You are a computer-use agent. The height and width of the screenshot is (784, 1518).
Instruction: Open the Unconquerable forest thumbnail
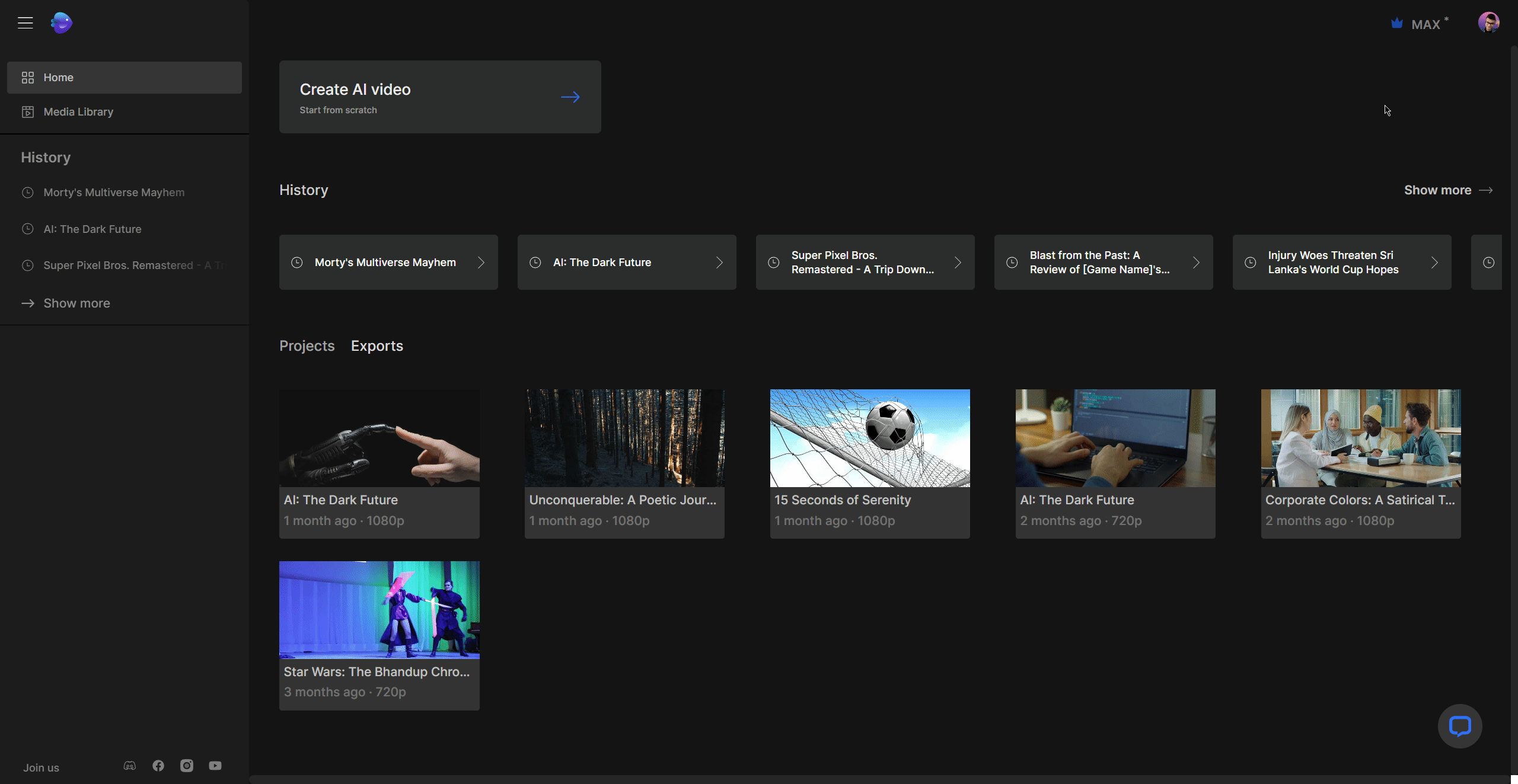click(x=624, y=438)
